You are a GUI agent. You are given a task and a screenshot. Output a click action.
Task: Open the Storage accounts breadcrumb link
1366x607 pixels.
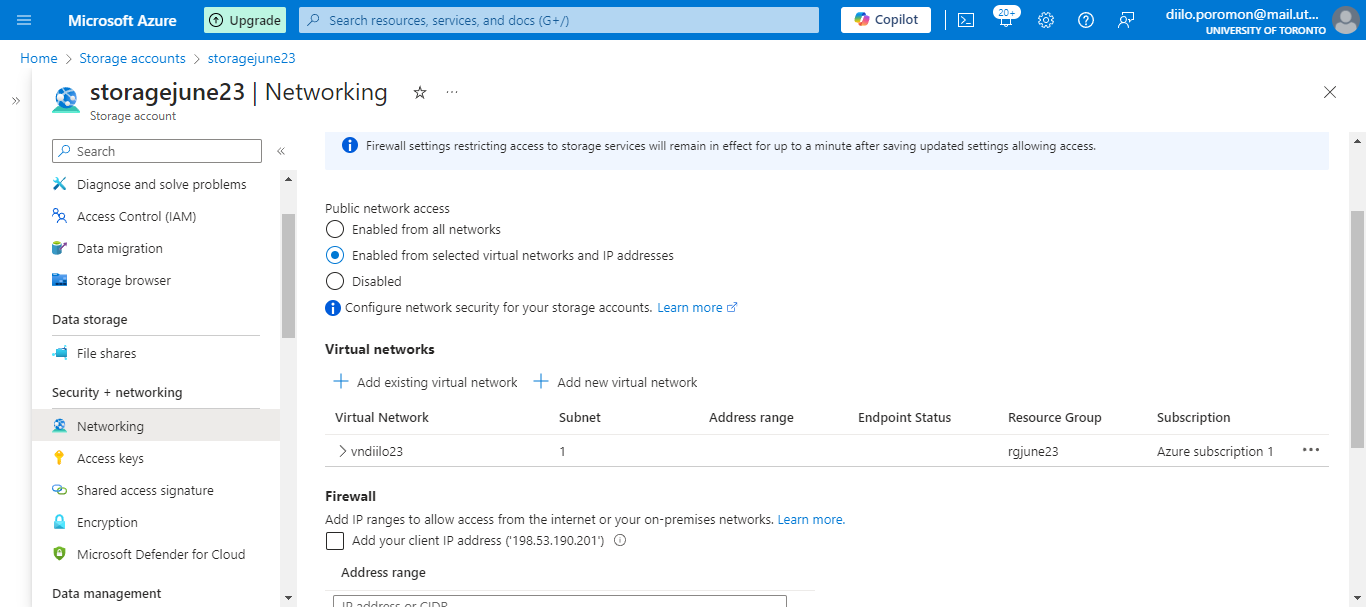(x=132, y=59)
